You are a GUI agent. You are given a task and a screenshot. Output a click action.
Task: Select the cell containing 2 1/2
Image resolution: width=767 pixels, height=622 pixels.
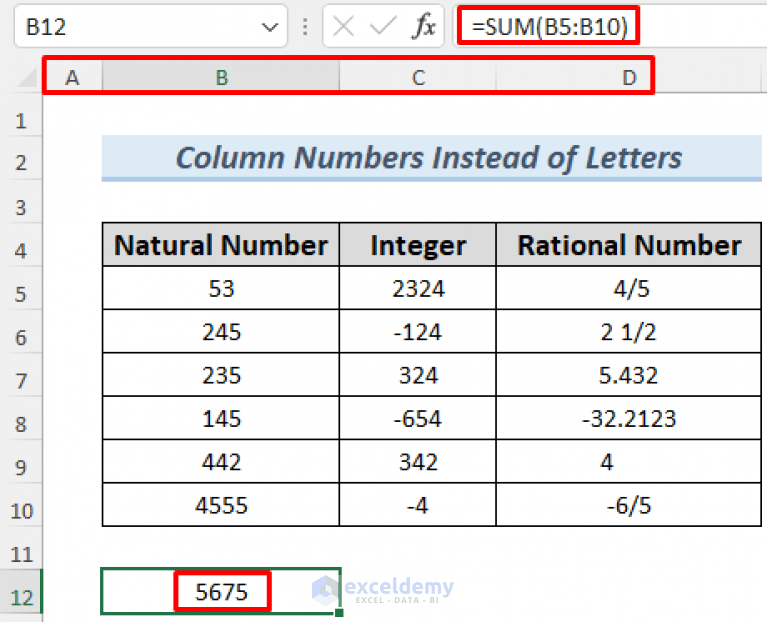click(629, 332)
